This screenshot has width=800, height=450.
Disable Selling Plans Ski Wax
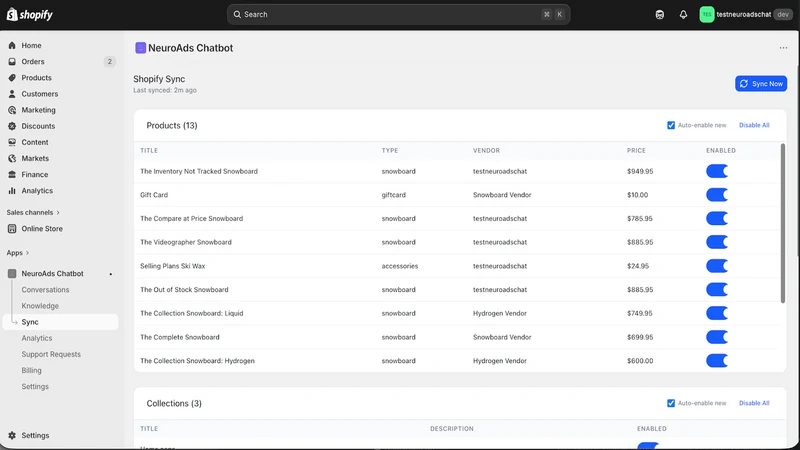pyautogui.click(x=717, y=266)
